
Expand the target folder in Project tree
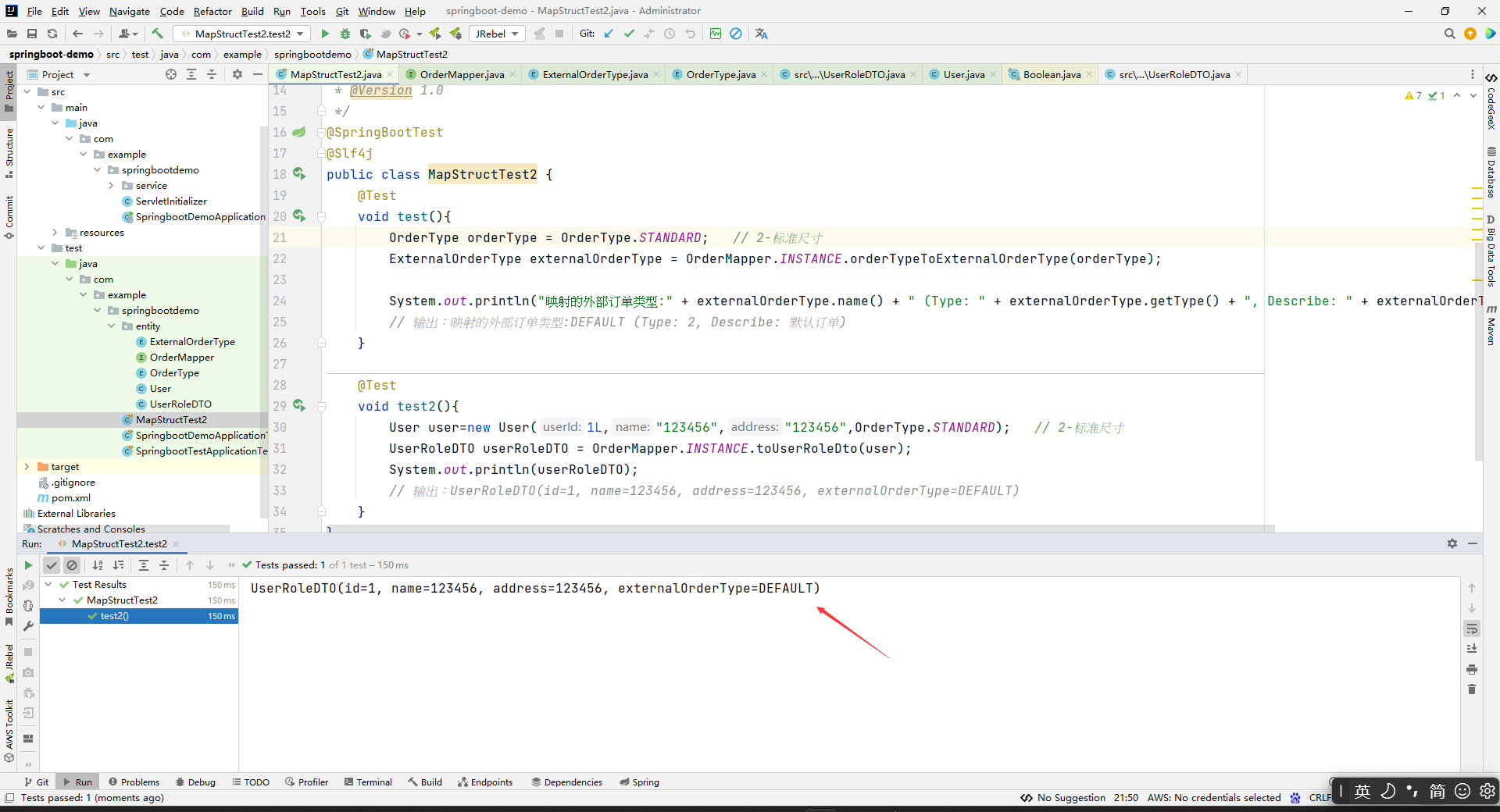pos(27,466)
